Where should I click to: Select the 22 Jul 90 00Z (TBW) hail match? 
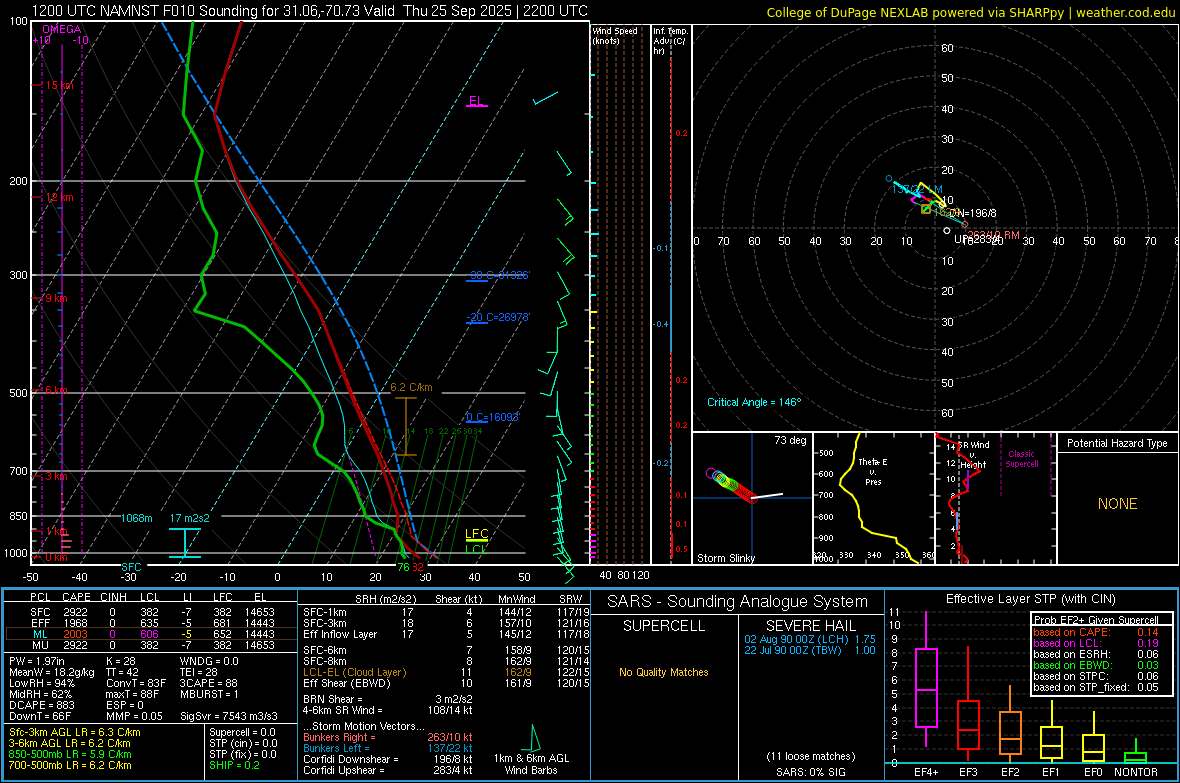(x=810, y=650)
